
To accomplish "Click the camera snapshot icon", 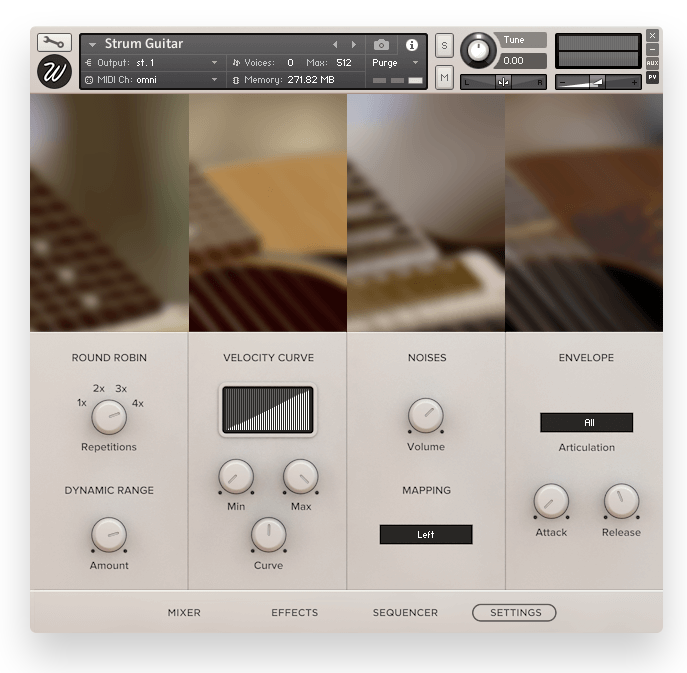I will (x=381, y=45).
